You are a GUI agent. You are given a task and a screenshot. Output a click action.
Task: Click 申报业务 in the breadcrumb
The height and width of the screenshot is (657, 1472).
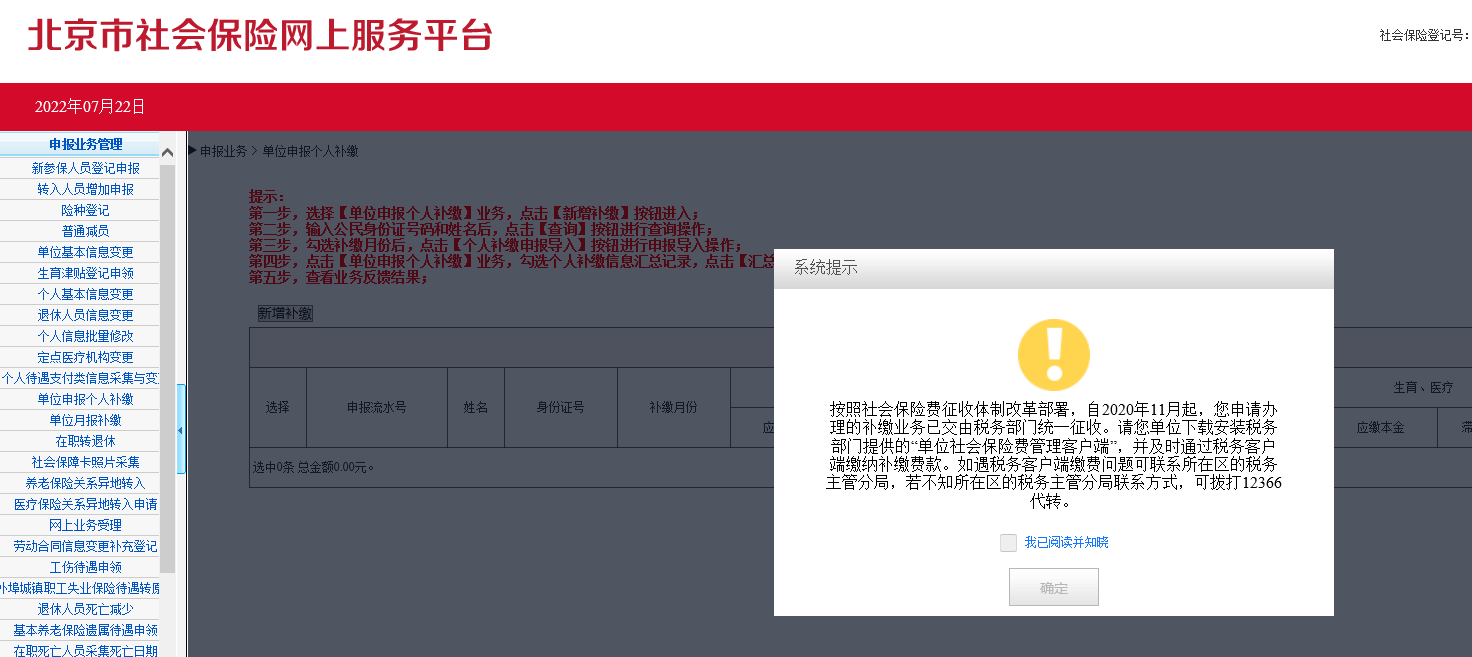[223, 151]
